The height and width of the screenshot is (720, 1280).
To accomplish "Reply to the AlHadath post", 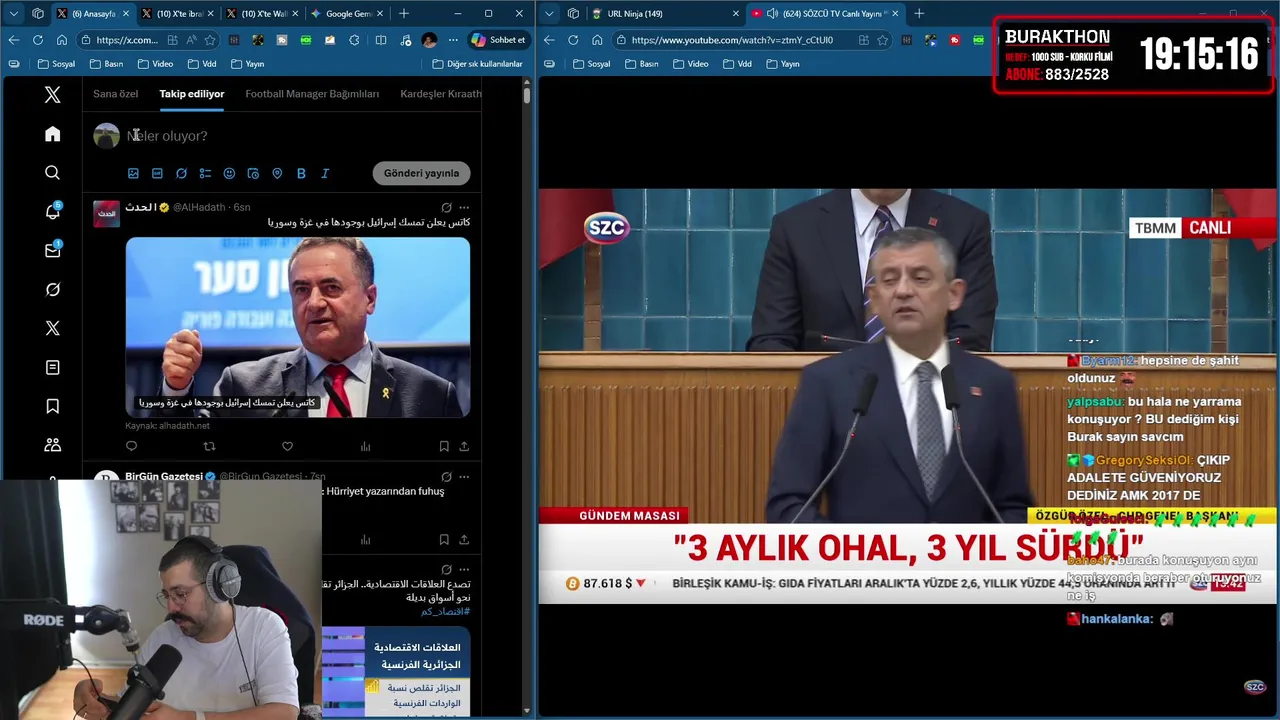I will click(x=131, y=446).
